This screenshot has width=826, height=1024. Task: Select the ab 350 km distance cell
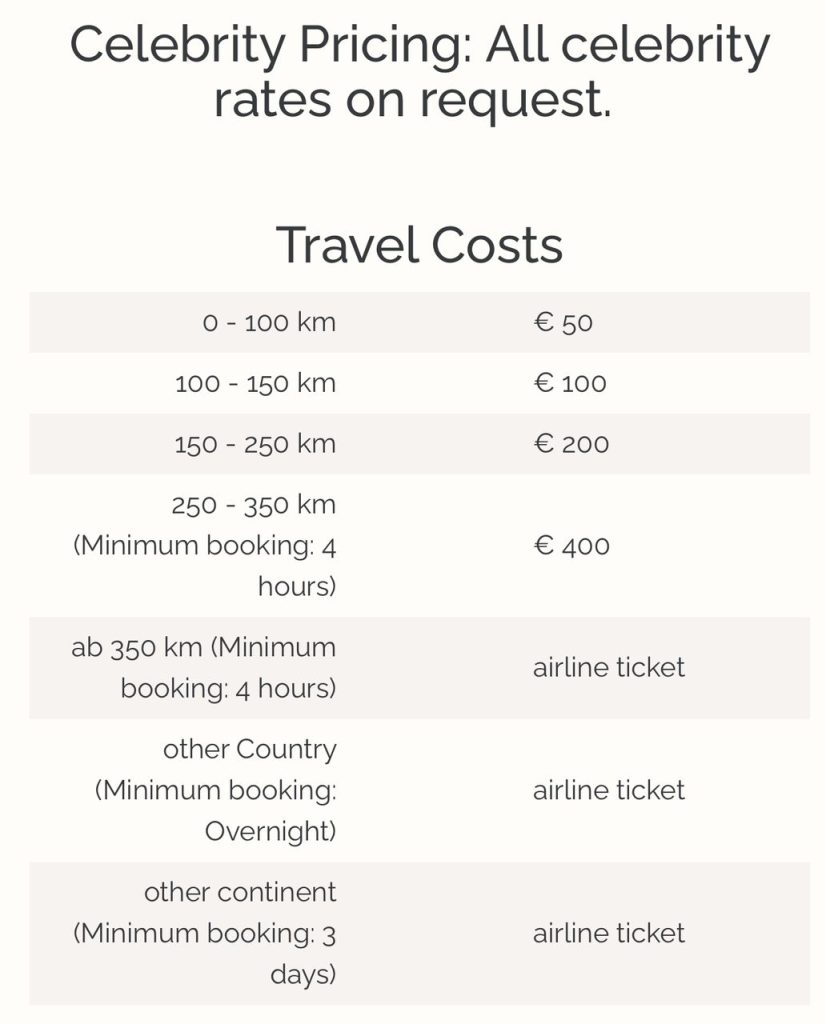click(204, 668)
